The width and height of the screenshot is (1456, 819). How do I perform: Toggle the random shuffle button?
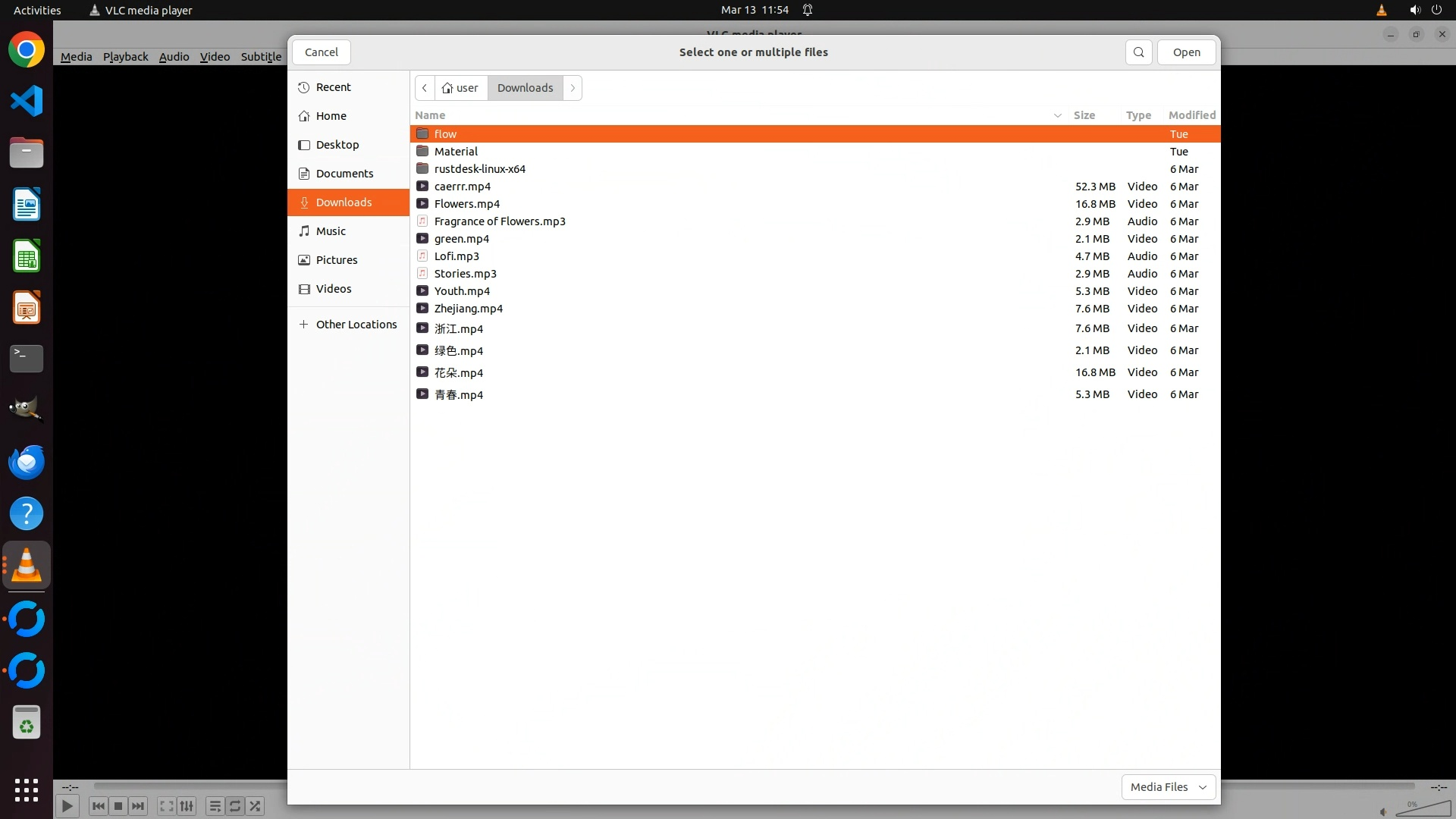(x=256, y=806)
